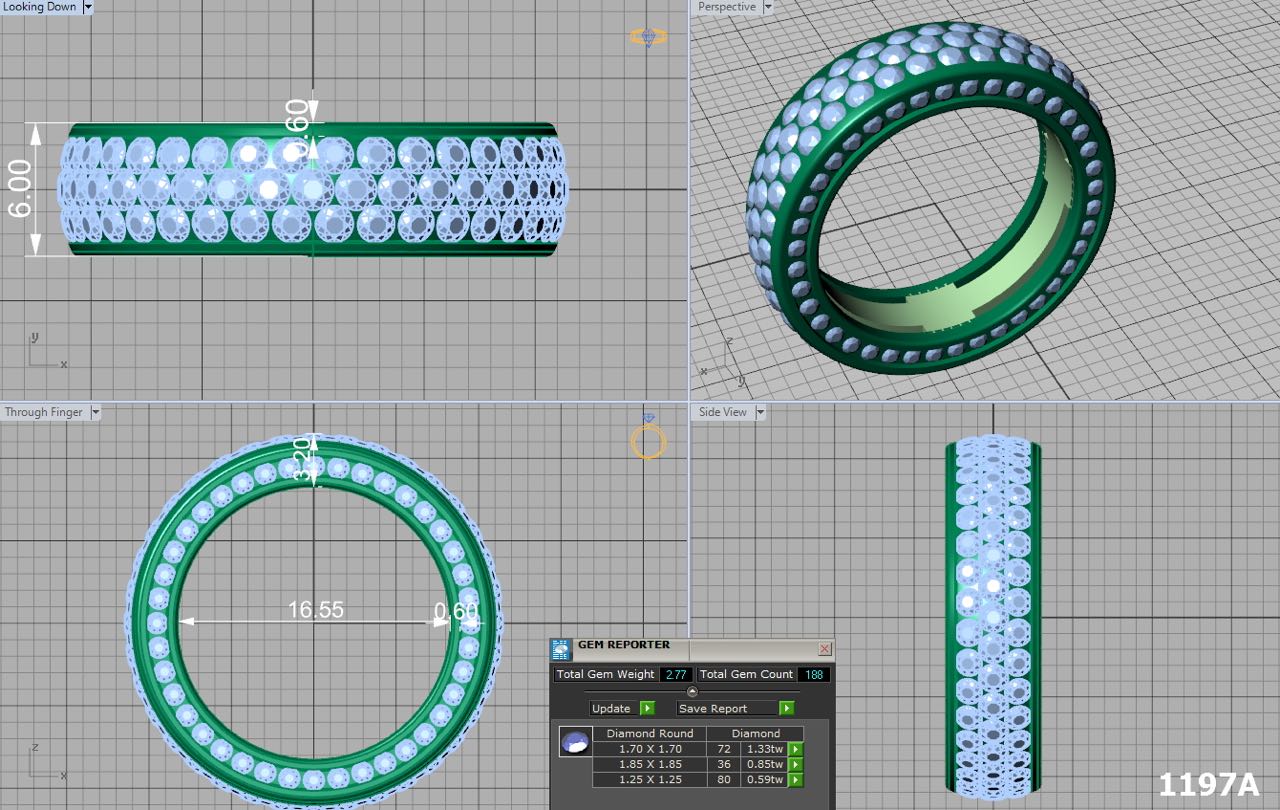Click the Through Finger viewport title
This screenshot has height=810, width=1280.
coord(44,412)
